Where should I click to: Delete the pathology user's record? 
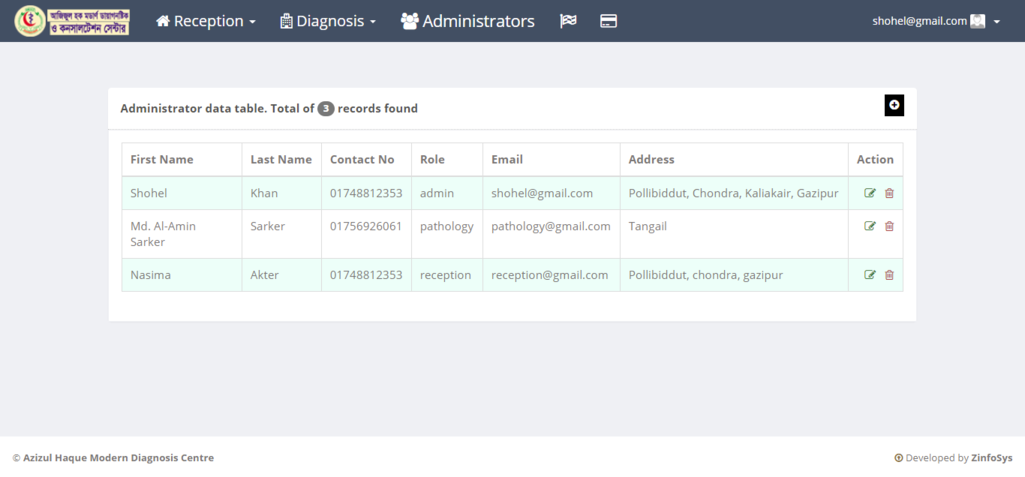[889, 226]
